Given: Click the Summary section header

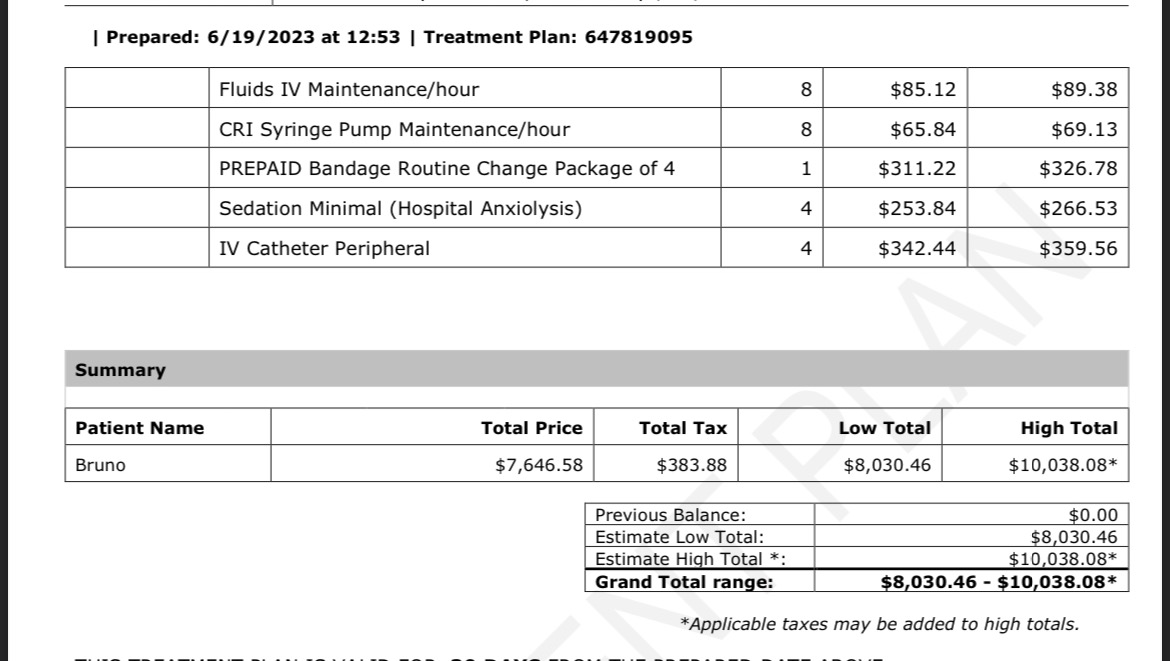Looking at the screenshot, I should pyautogui.click(x=120, y=370).
